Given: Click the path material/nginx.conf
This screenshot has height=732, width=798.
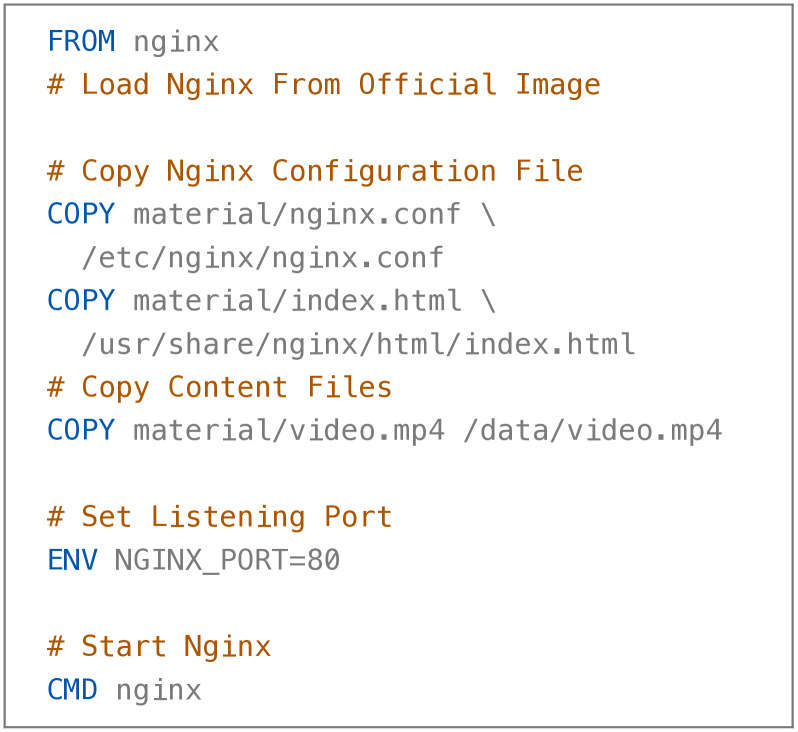Looking at the screenshot, I should (297, 215).
